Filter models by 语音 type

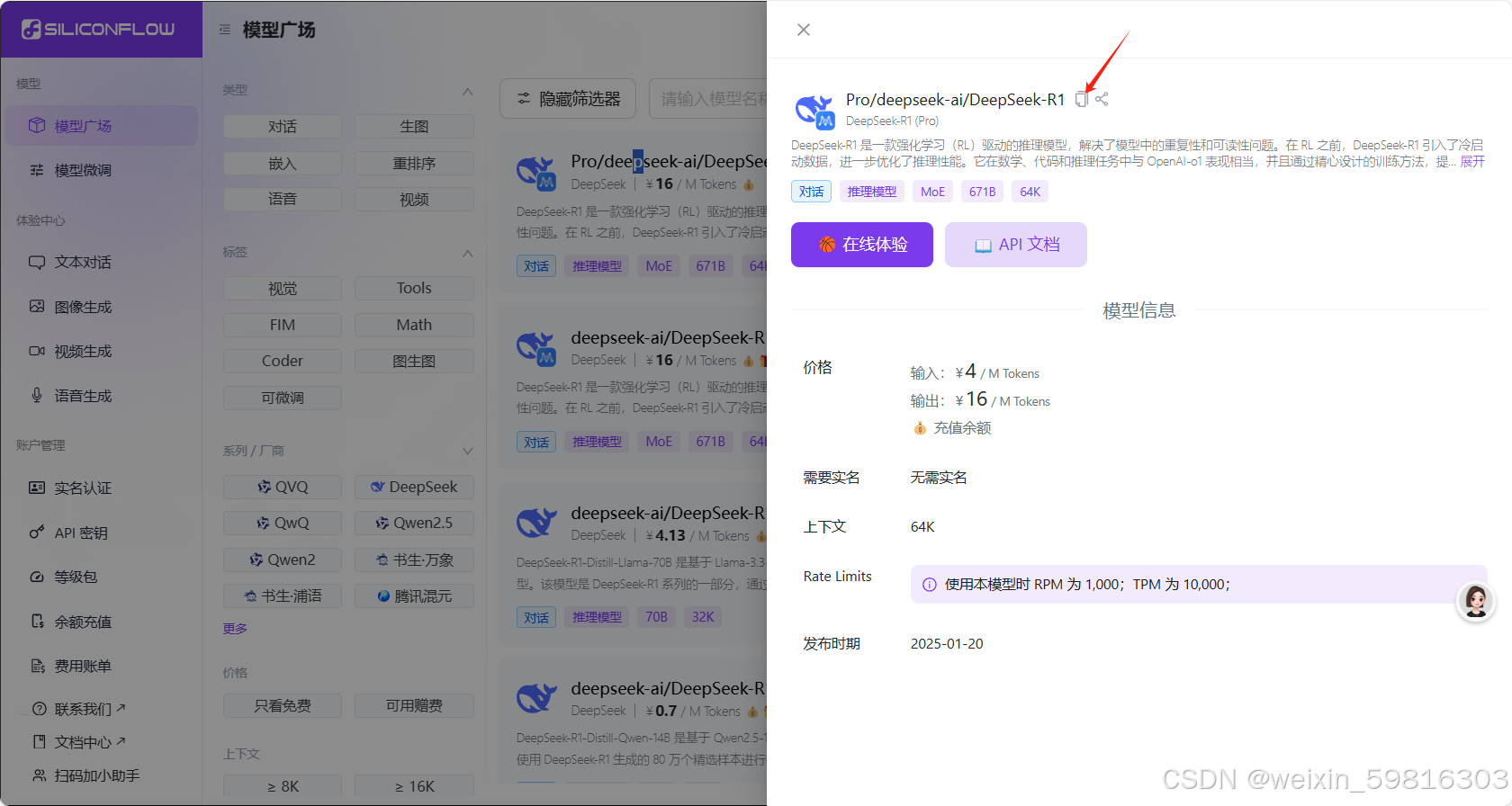(283, 199)
